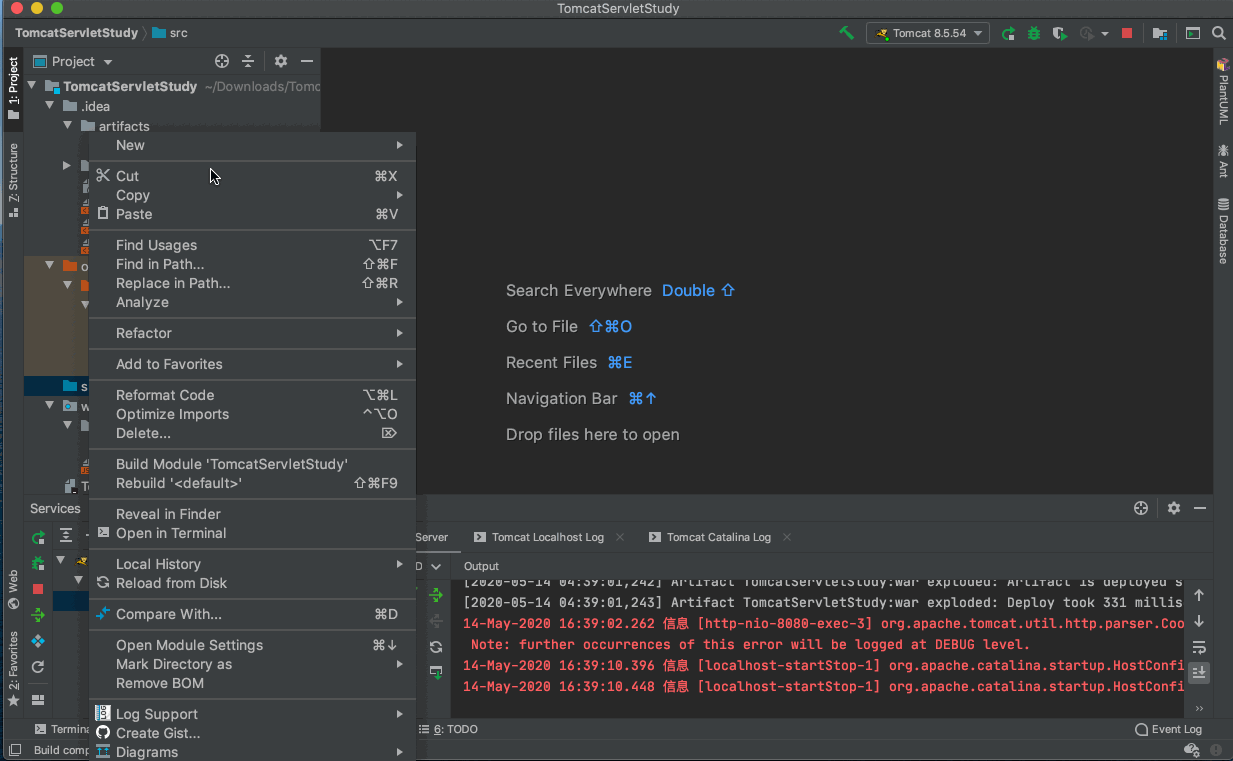Click the green Build hammer icon
Screen dimensions: 1233x761
coord(847,33)
